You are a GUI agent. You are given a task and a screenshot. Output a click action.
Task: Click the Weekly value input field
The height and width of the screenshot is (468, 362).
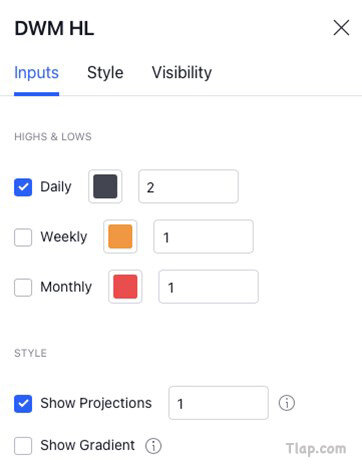pos(203,236)
